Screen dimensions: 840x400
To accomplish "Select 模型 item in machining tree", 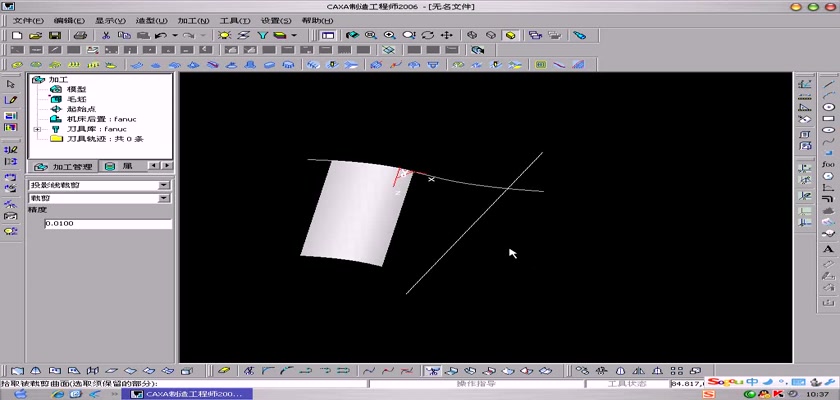I will pos(77,89).
